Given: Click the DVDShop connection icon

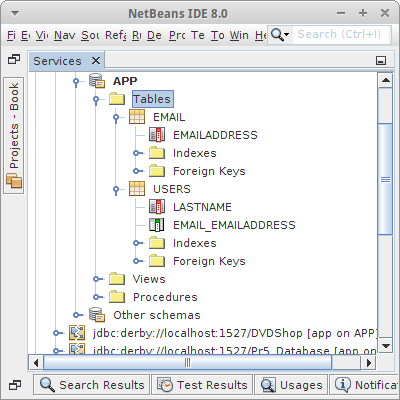Looking at the screenshot, I should tap(77, 333).
